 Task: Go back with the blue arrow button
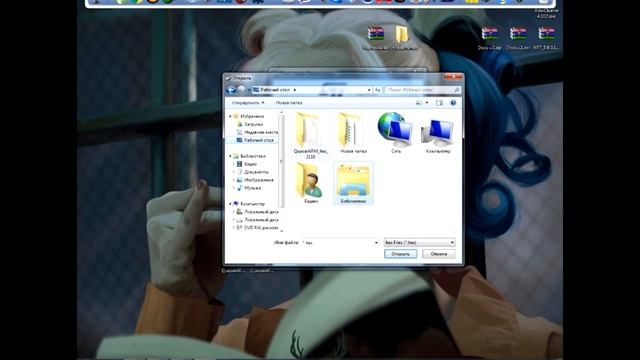pos(231,90)
